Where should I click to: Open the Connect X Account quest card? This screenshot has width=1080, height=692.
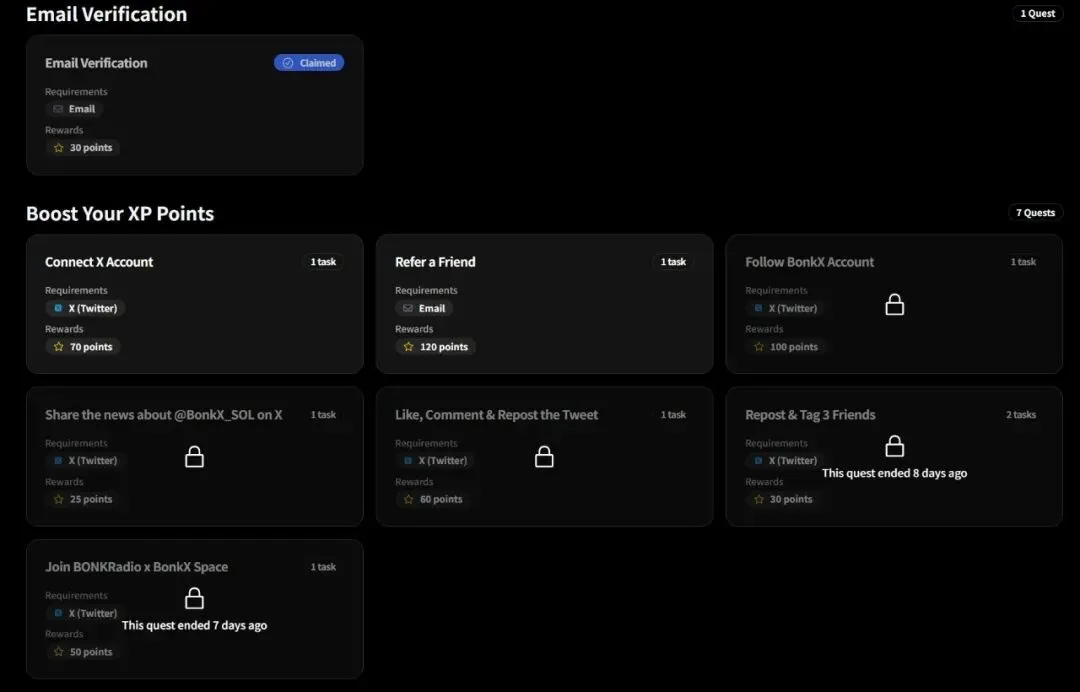[x=195, y=304]
